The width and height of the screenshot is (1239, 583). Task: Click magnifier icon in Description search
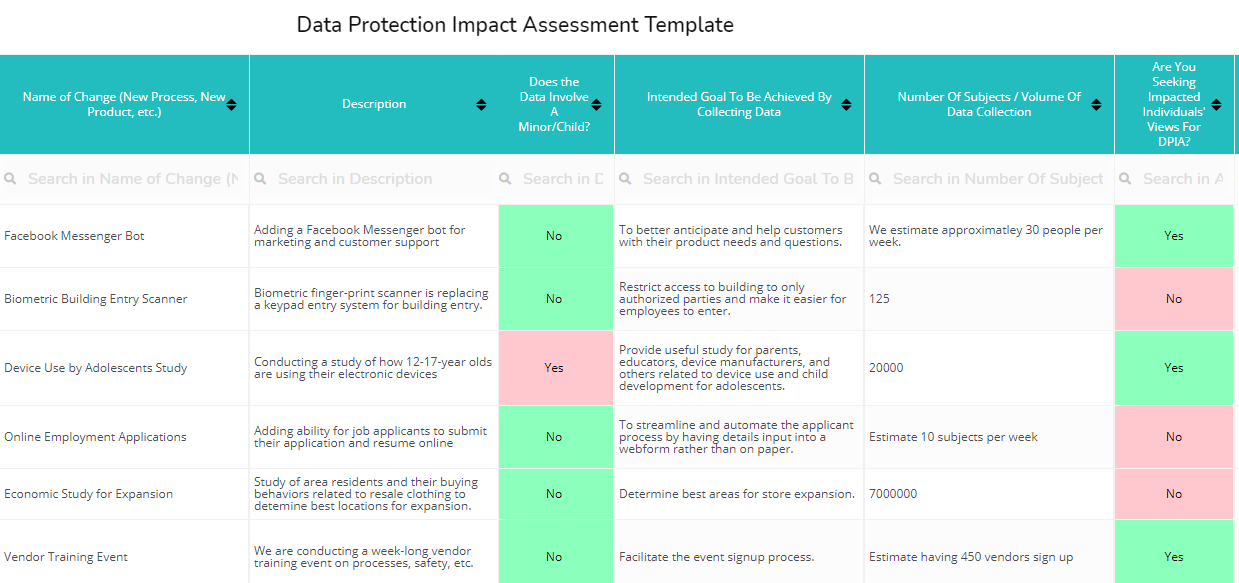coord(260,179)
